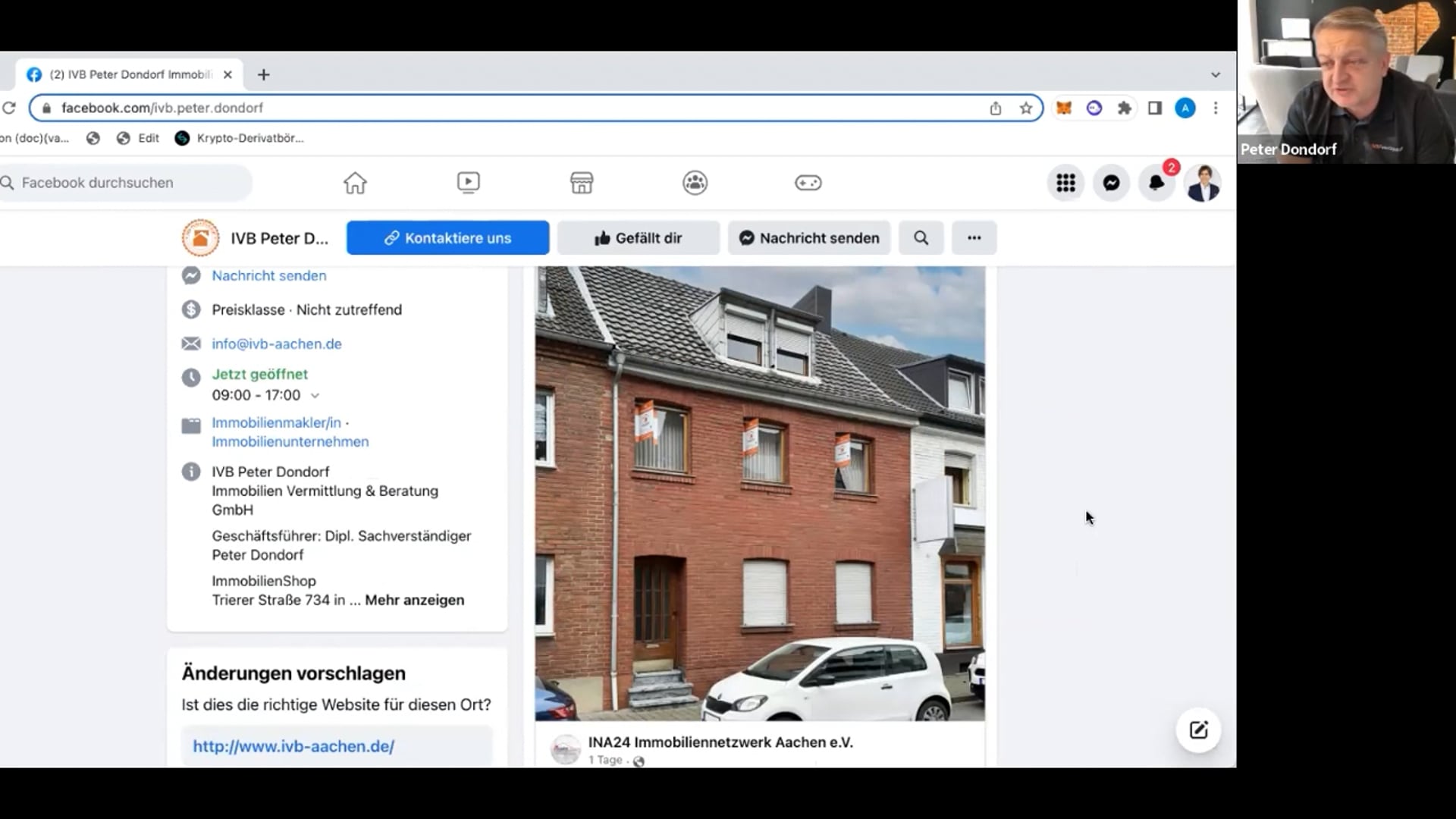Click the Nachricht senden header button
This screenshot has width=1456, height=819.
click(x=809, y=238)
